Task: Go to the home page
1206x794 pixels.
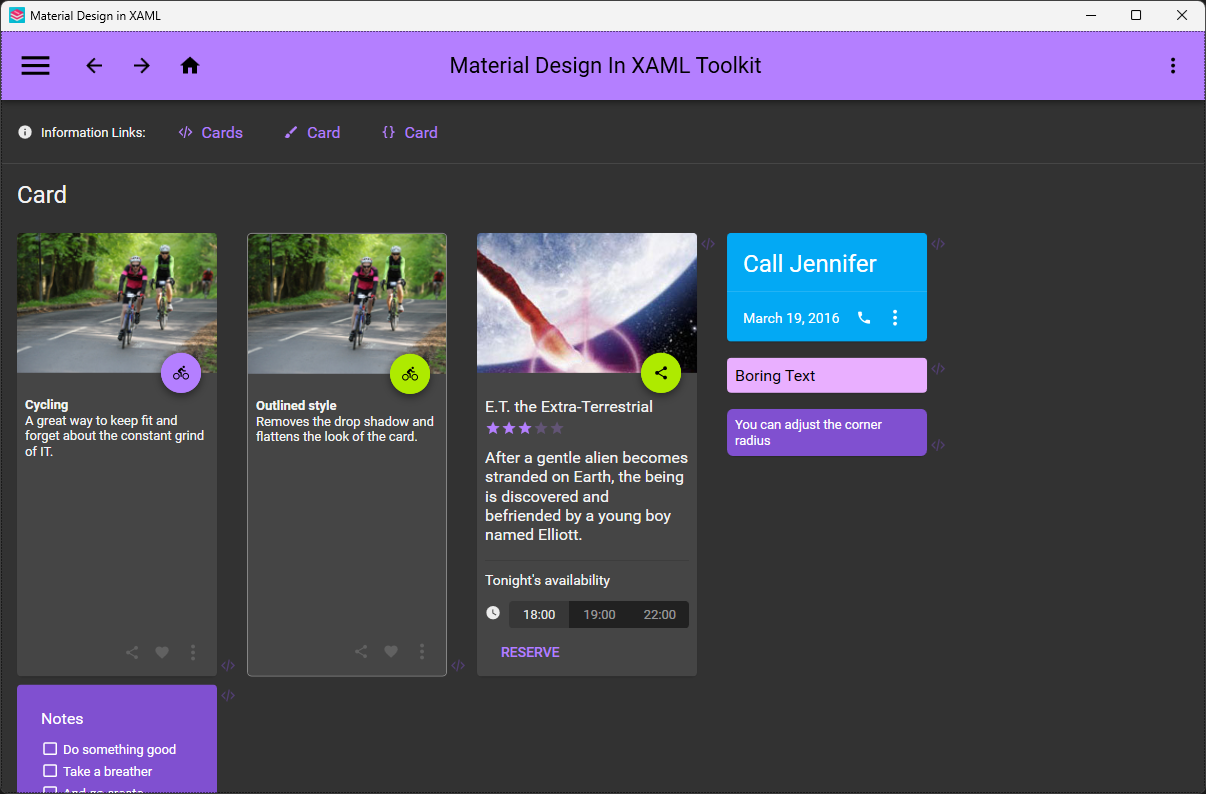Action: (190, 66)
